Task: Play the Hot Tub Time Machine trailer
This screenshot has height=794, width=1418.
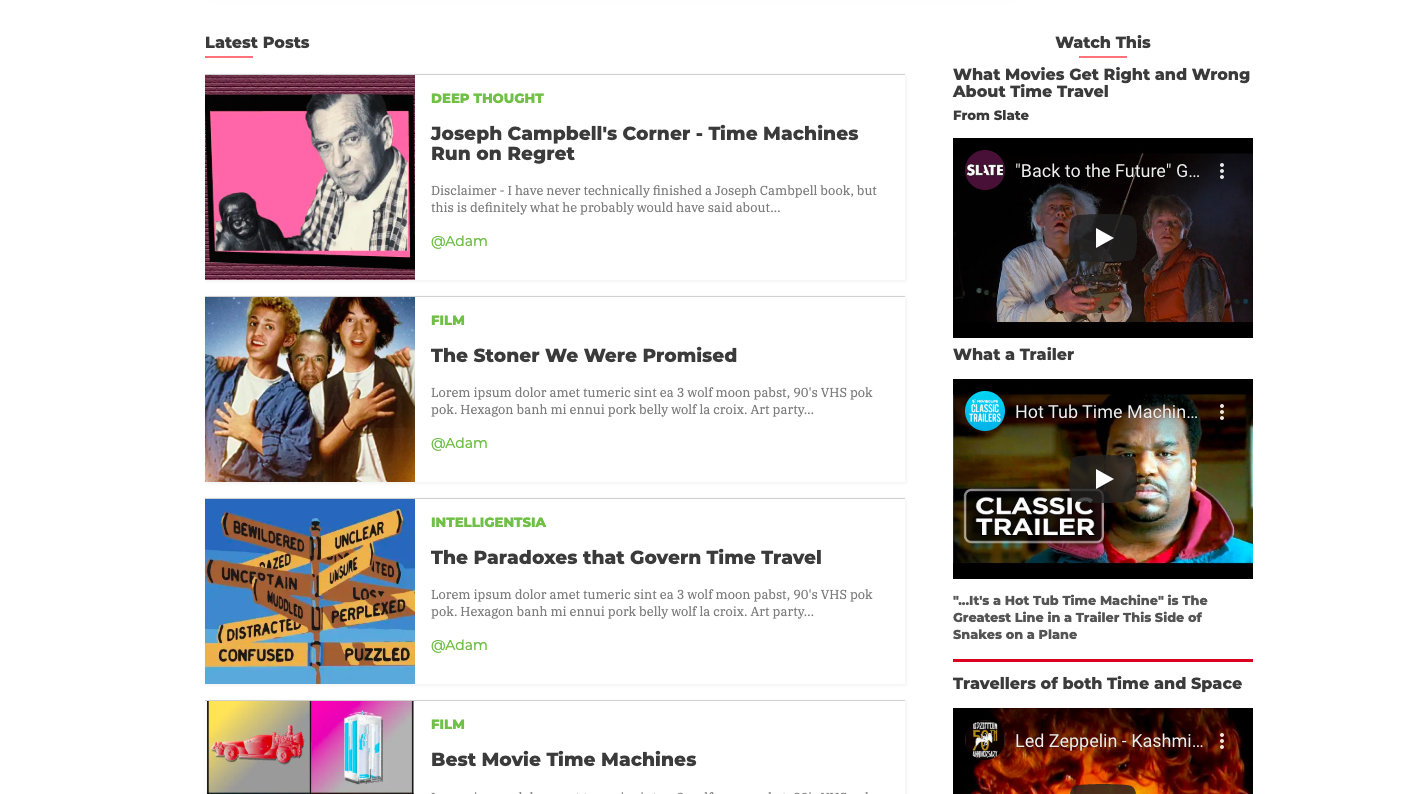Action: click(1103, 479)
